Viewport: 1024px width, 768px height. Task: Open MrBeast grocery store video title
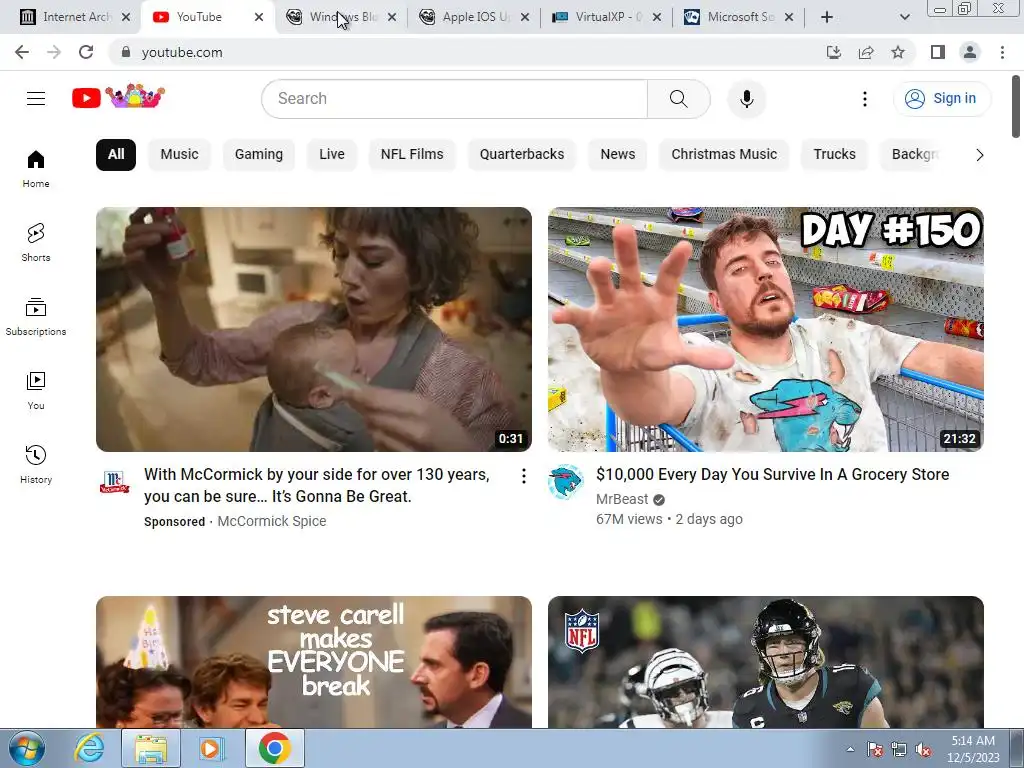772,475
